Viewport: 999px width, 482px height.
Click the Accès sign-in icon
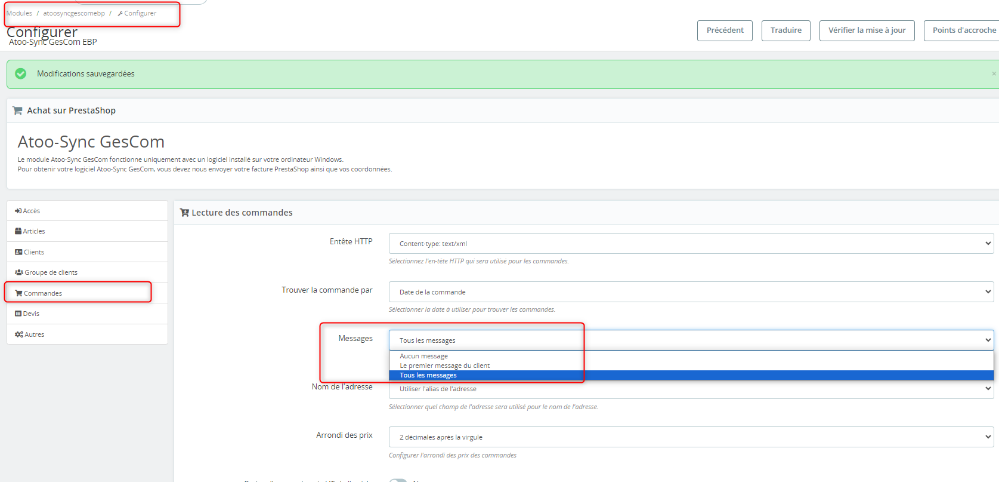pos(18,211)
